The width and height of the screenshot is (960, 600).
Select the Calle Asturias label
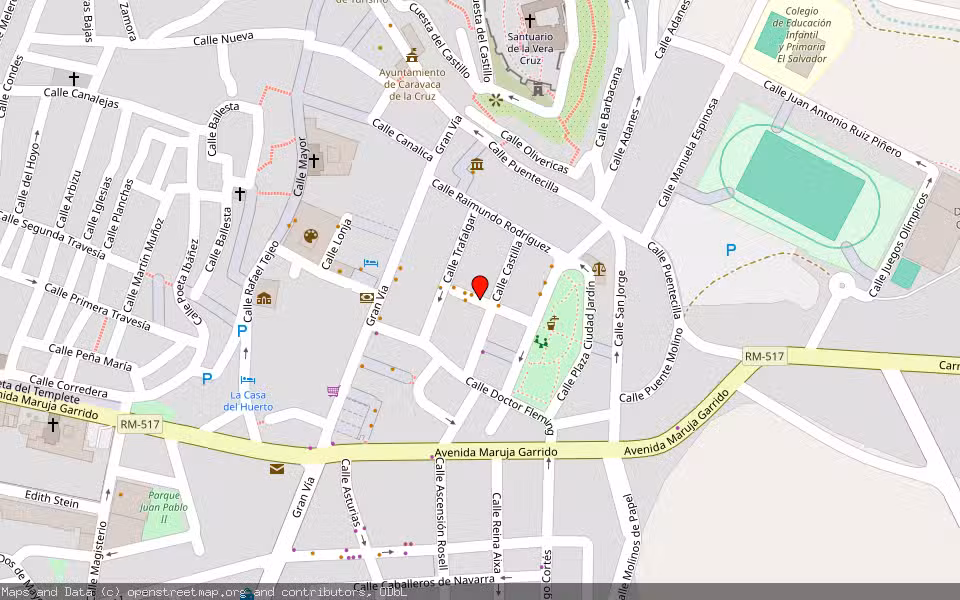point(351,493)
